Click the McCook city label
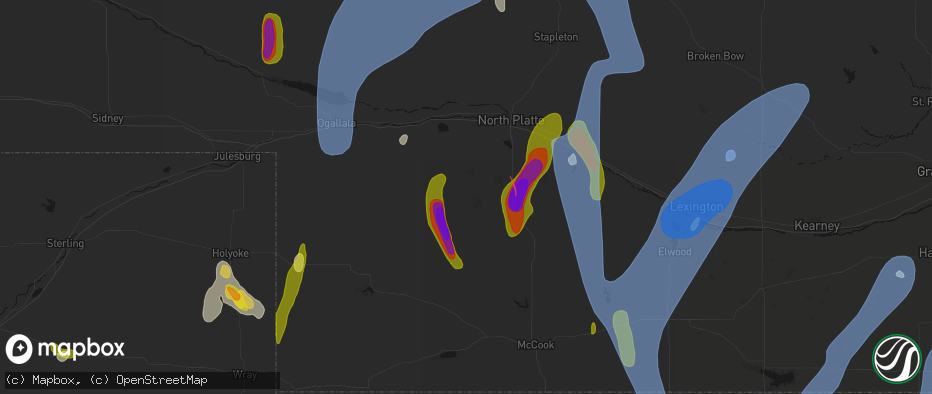The image size is (932, 394). tap(536, 345)
